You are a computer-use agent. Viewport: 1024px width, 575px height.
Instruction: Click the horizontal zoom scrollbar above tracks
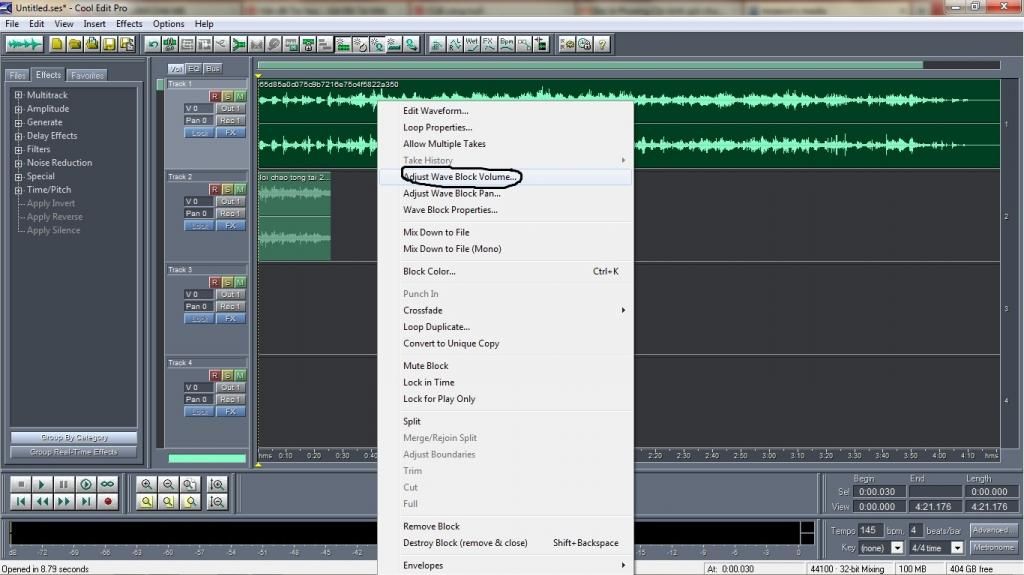590,65
